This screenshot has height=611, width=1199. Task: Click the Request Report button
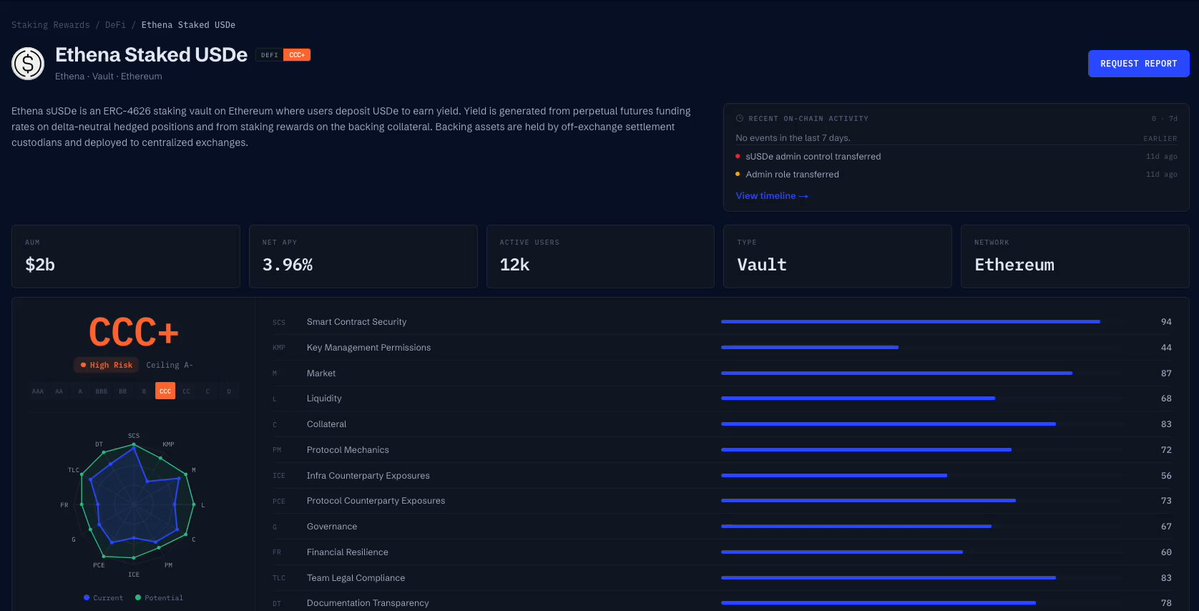[x=1139, y=63]
